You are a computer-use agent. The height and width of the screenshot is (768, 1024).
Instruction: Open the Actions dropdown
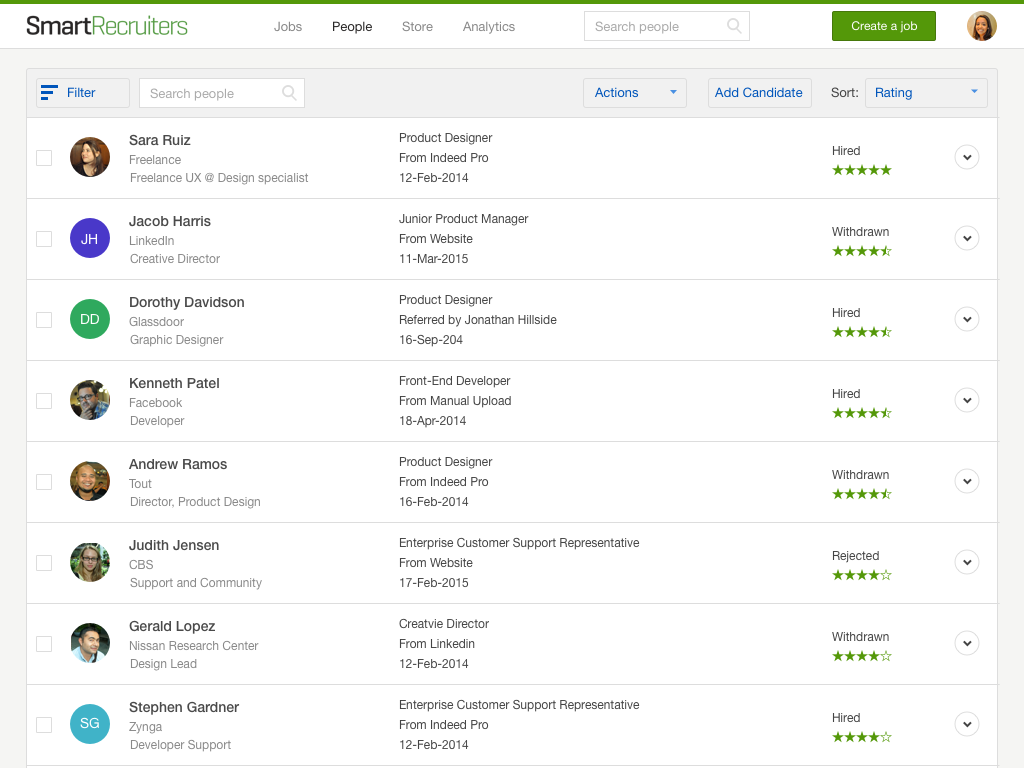pos(635,93)
